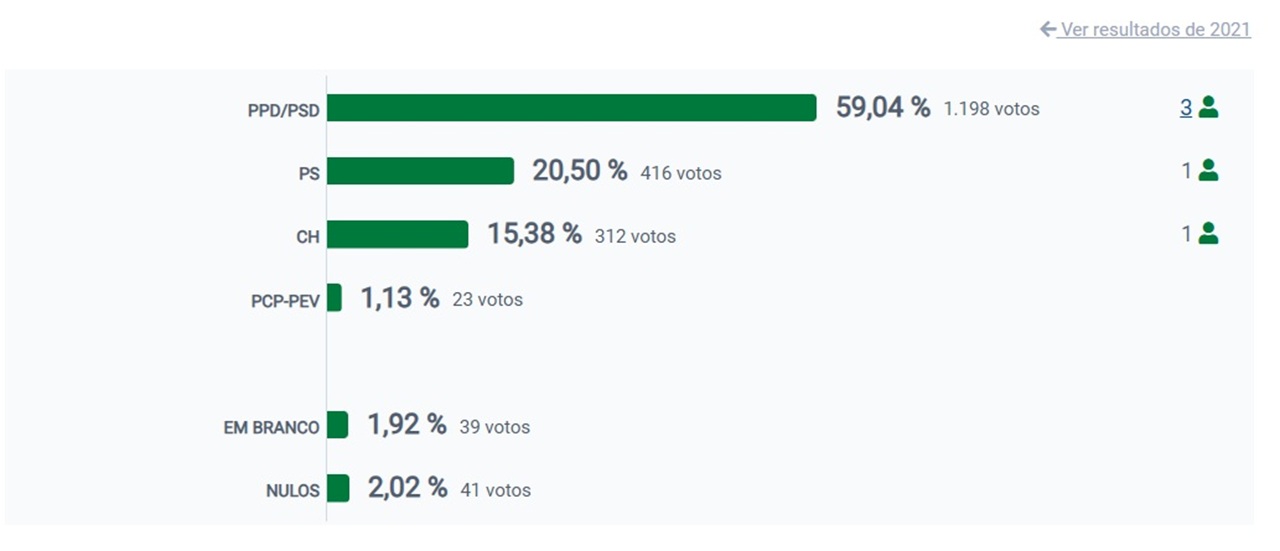
Task: Click the PPD/PSD elected members person icon
Action: coord(1208,108)
